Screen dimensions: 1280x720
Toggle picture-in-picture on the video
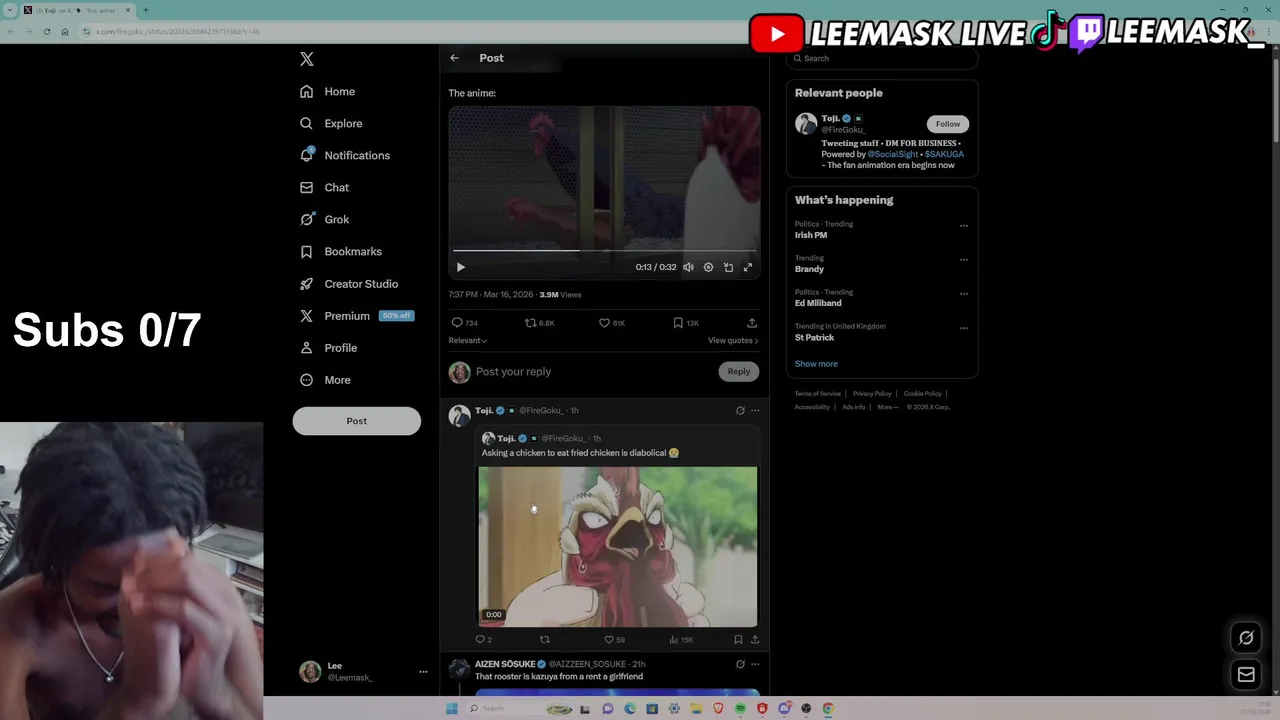(728, 267)
